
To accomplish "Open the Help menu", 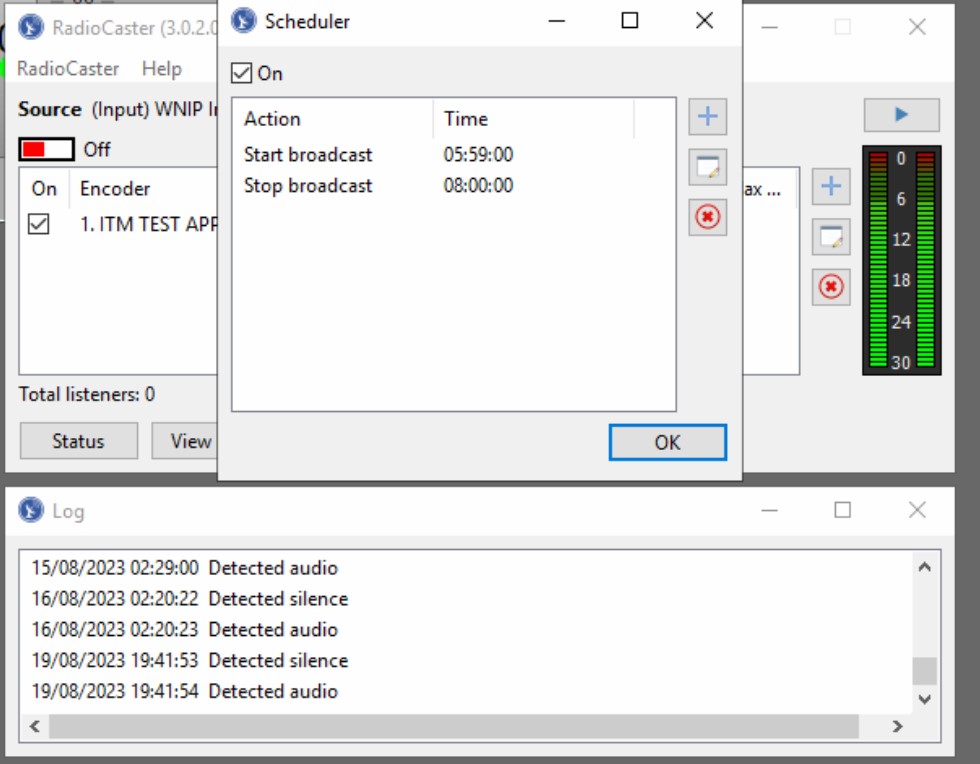I will pos(162,68).
